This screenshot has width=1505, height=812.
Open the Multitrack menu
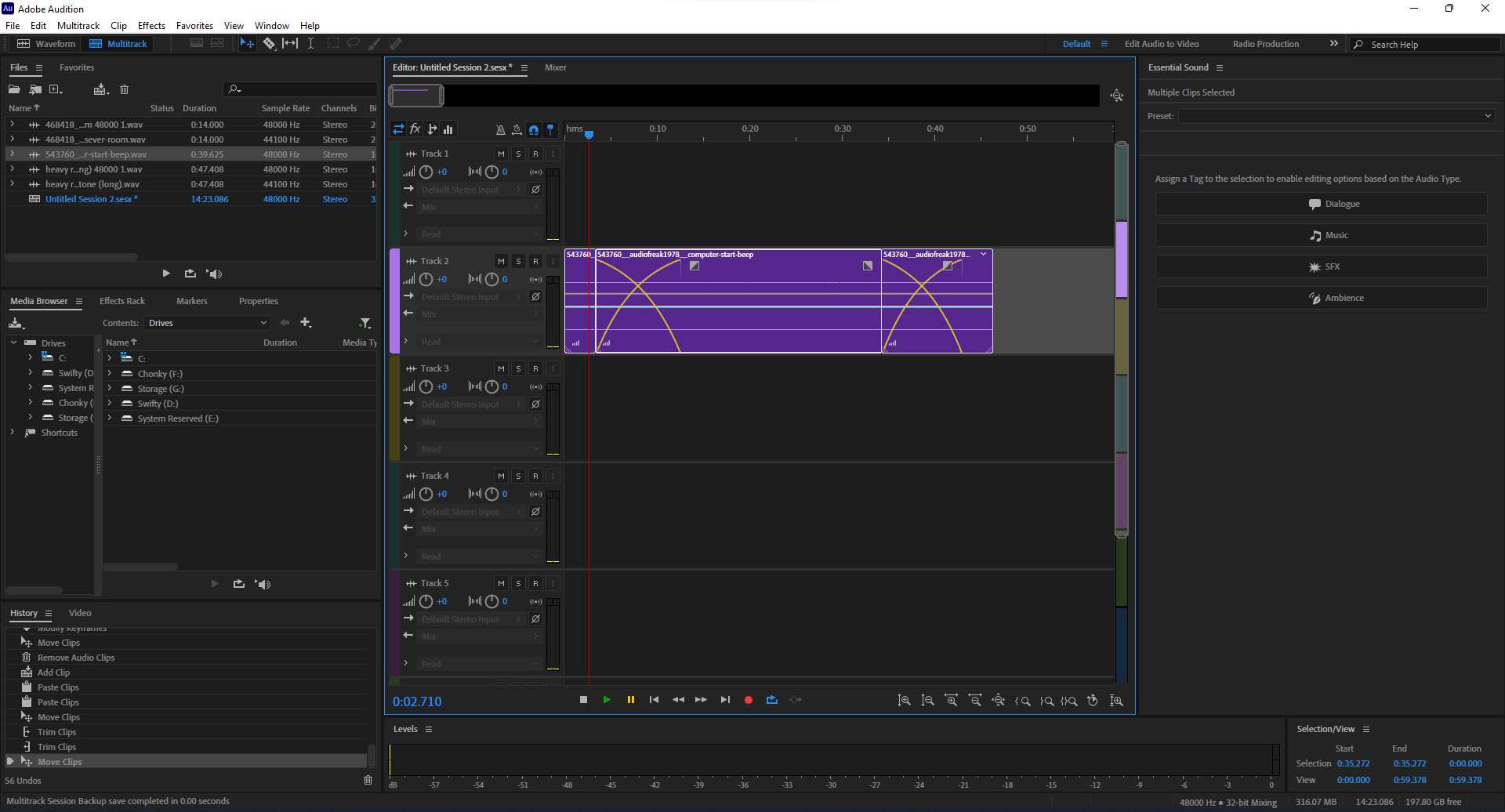click(78, 26)
